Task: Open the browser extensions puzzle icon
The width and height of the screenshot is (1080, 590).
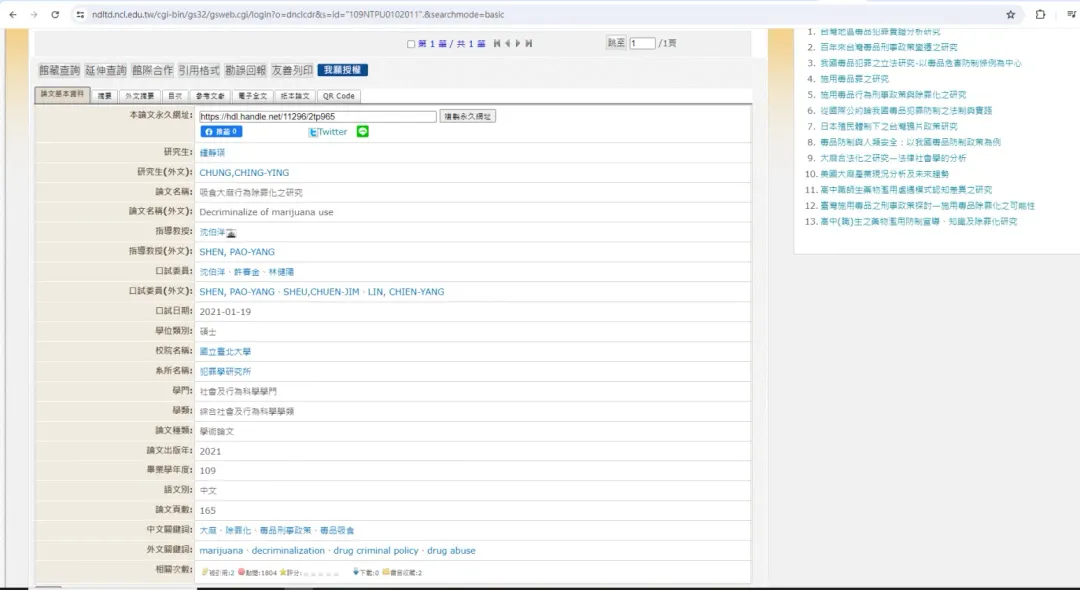Action: (x=1040, y=14)
